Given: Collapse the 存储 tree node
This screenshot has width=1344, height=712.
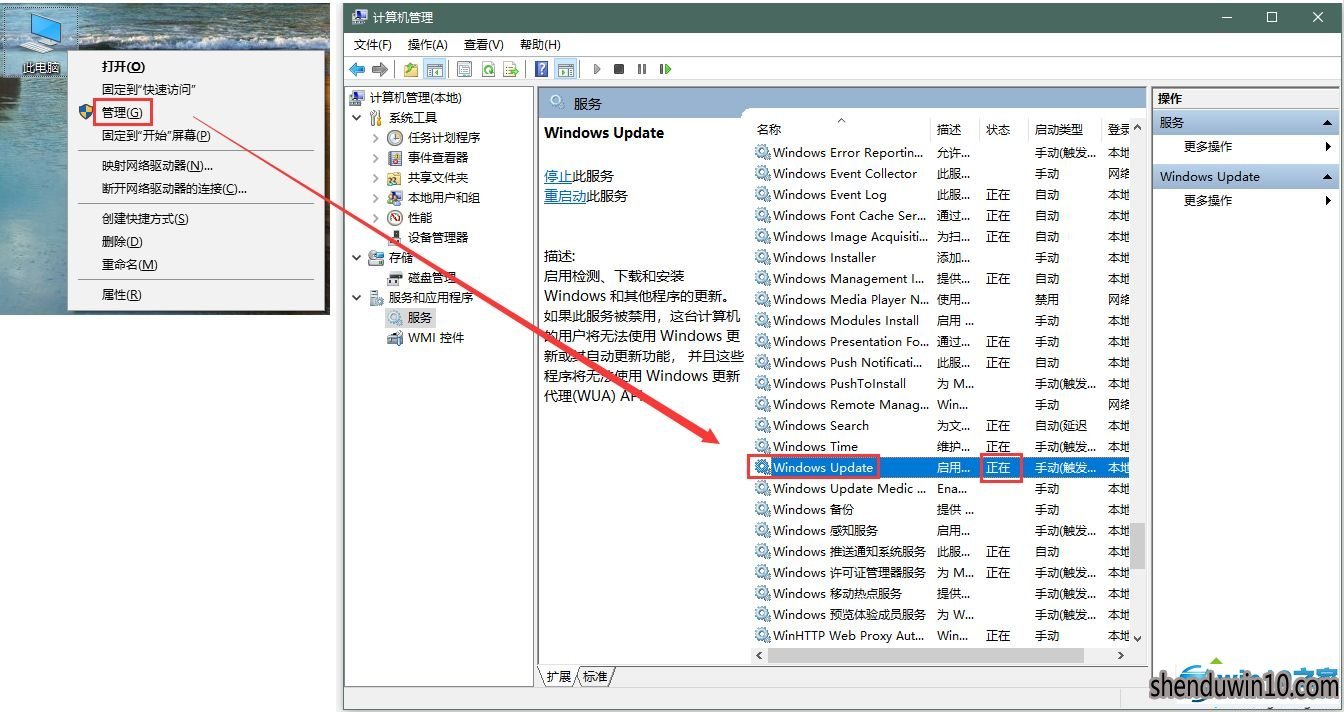Looking at the screenshot, I should point(357,257).
